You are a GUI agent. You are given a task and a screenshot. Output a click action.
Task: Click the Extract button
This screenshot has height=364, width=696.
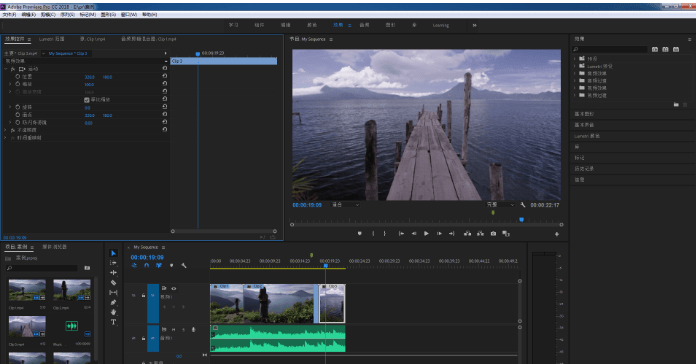pyautogui.click(x=480, y=233)
